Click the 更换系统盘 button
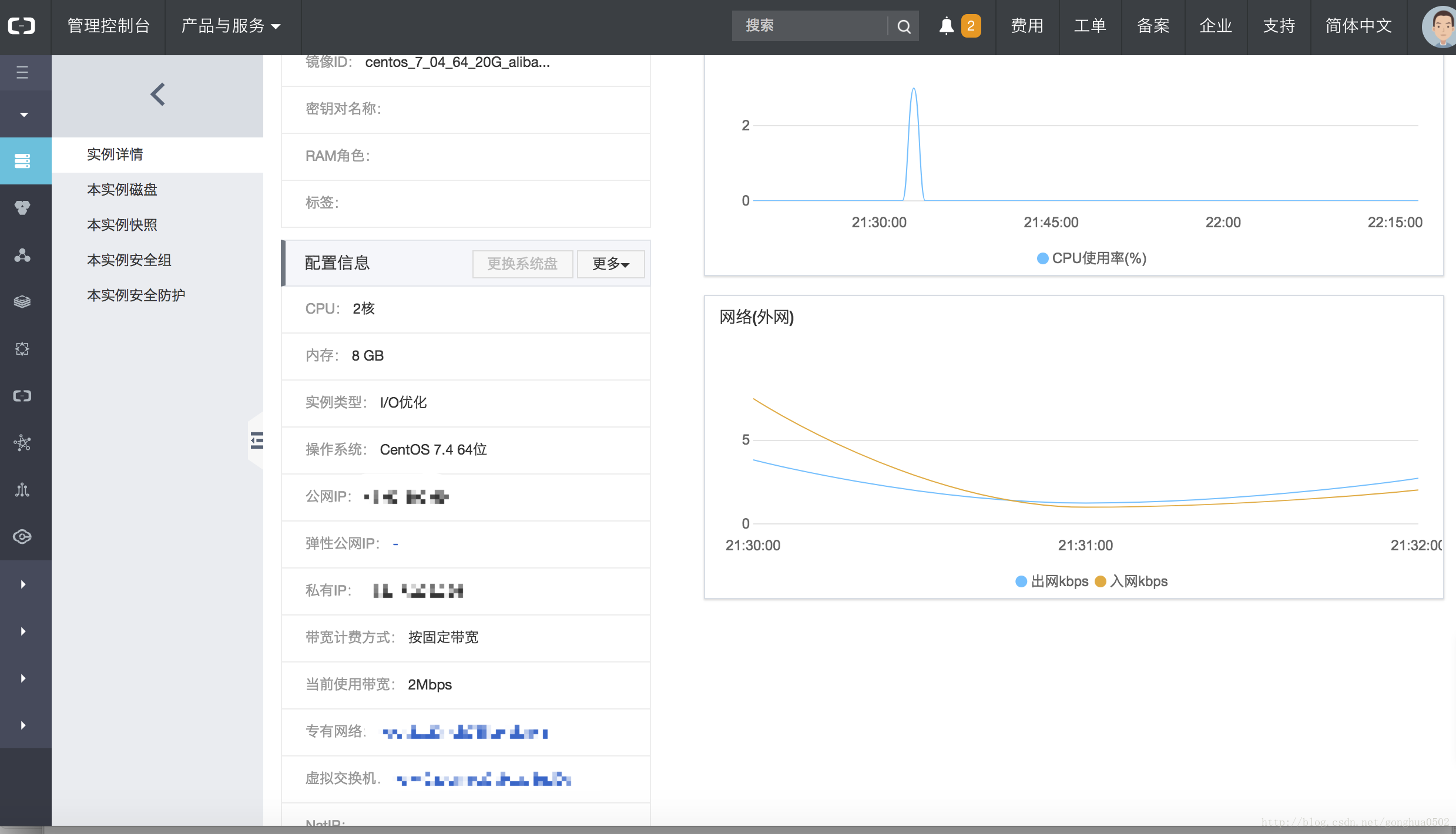This screenshot has height=834, width=1456. tap(522, 264)
